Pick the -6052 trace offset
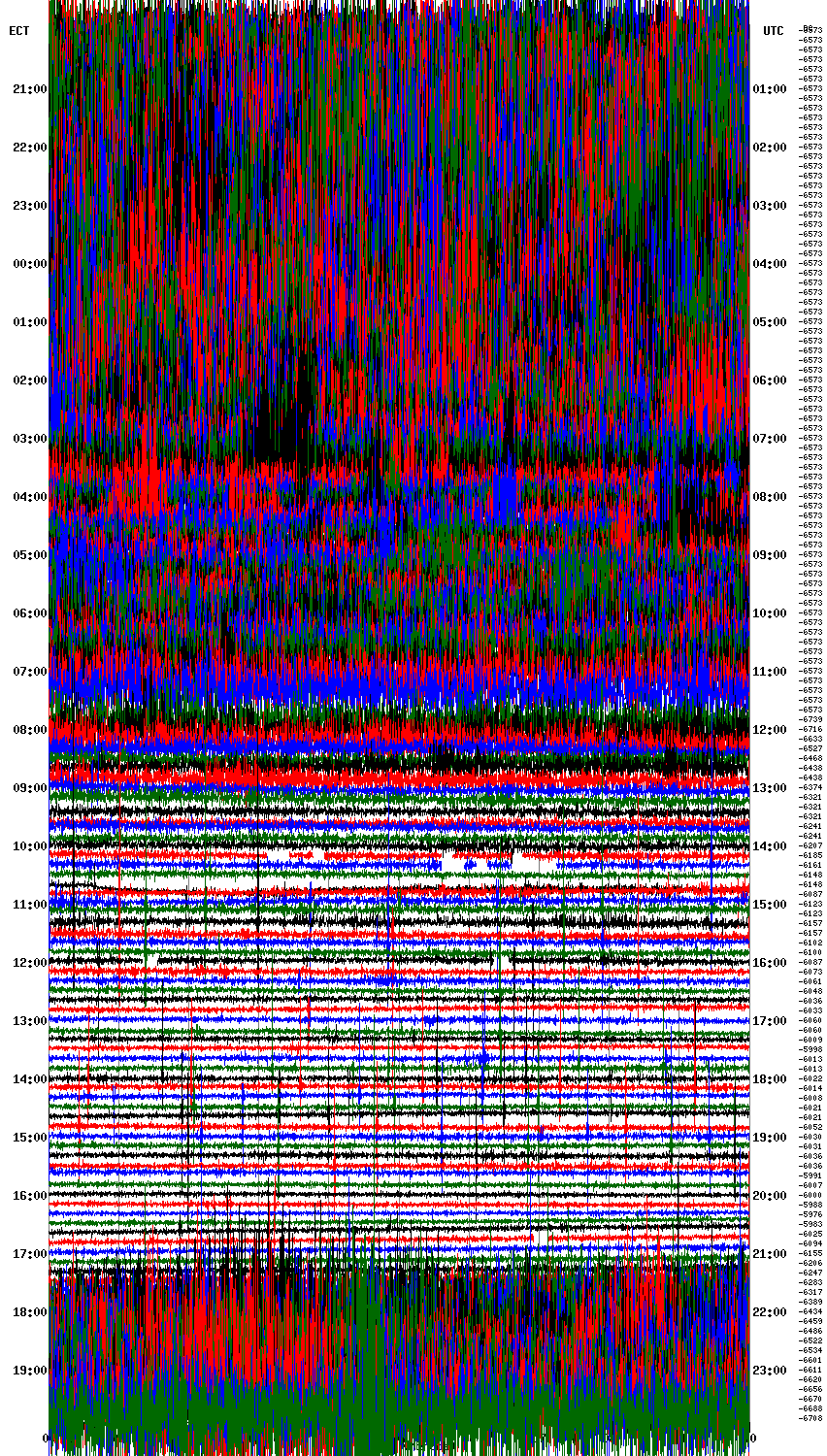The height and width of the screenshot is (1456, 827). (x=810, y=1127)
